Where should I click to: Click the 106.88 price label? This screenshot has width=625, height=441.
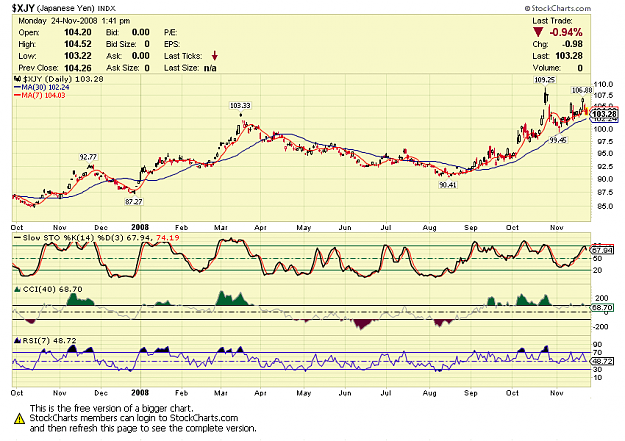[x=581, y=91]
